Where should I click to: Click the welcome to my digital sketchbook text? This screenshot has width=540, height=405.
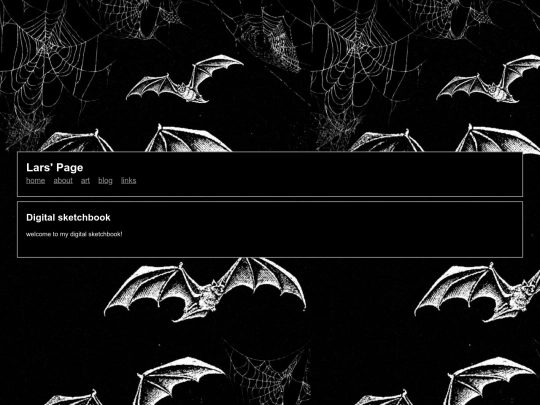pyautogui.click(x=74, y=234)
